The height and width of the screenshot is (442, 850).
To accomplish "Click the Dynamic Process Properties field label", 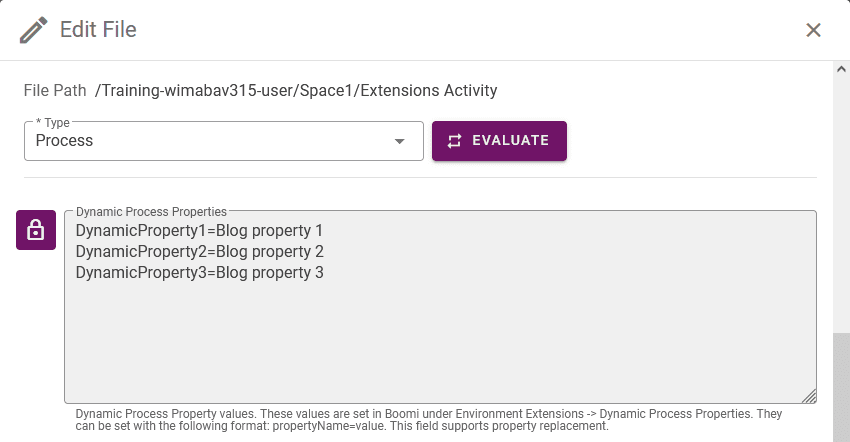I will pyautogui.click(x=151, y=212).
